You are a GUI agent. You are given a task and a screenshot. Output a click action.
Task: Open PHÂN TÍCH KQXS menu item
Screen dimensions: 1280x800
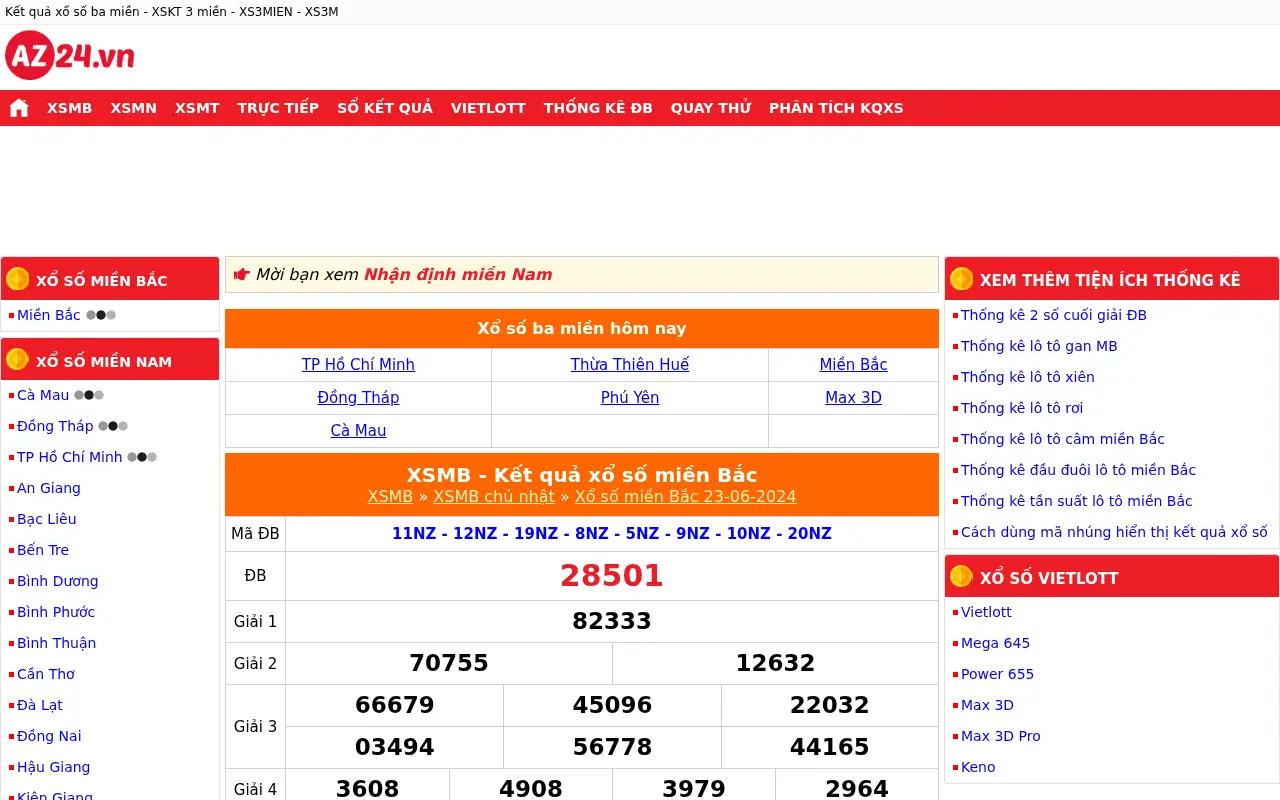[836, 108]
